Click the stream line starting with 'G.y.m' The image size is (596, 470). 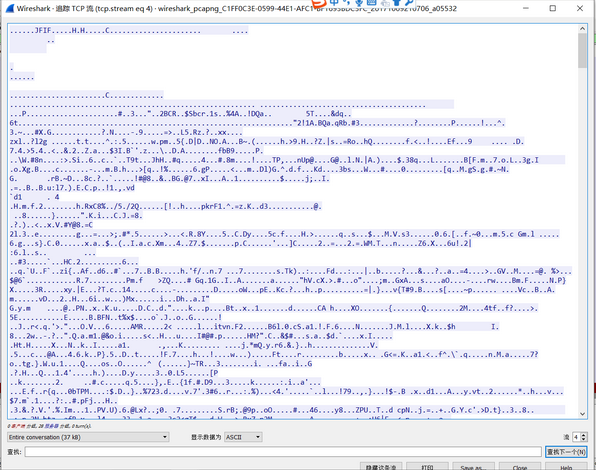[x=274, y=308]
